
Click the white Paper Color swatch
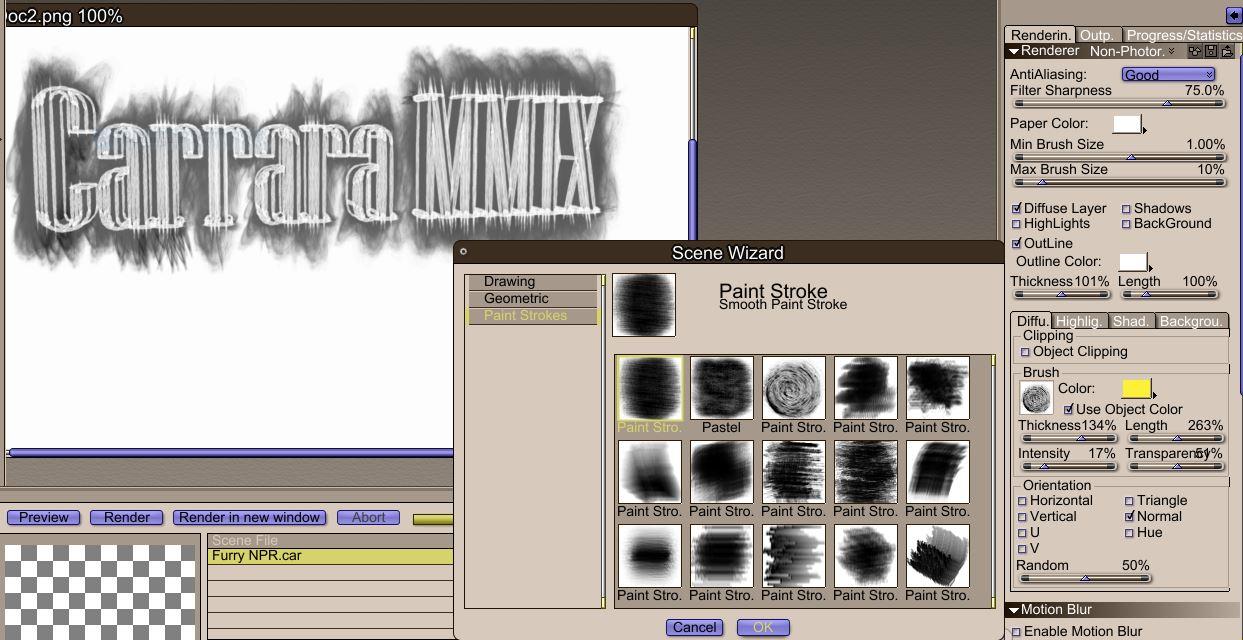click(1127, 124)
